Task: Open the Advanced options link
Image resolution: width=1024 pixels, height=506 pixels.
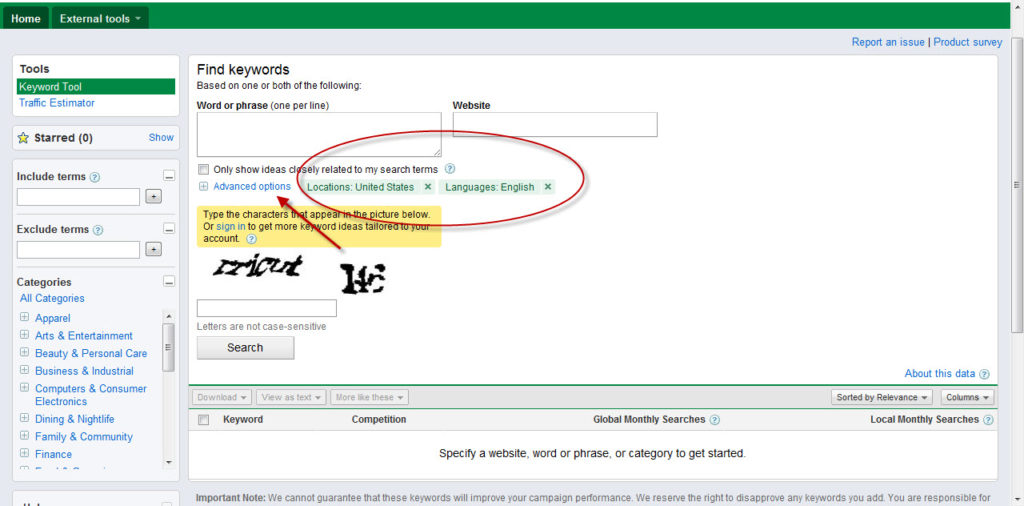Action: [252, 187]
